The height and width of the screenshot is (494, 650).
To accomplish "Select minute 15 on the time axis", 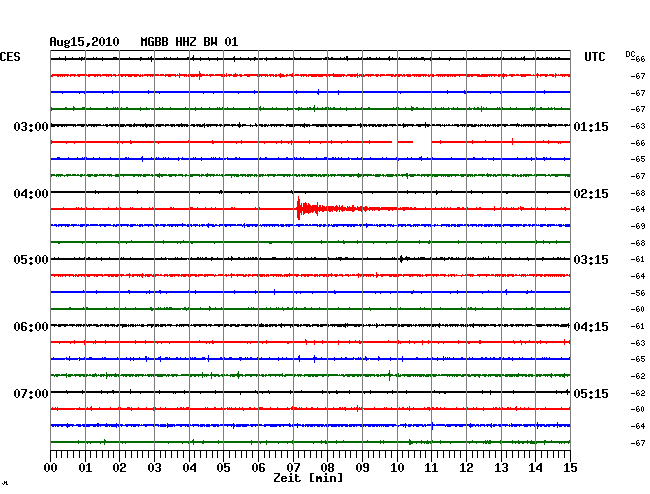I will tap(570, 468).
